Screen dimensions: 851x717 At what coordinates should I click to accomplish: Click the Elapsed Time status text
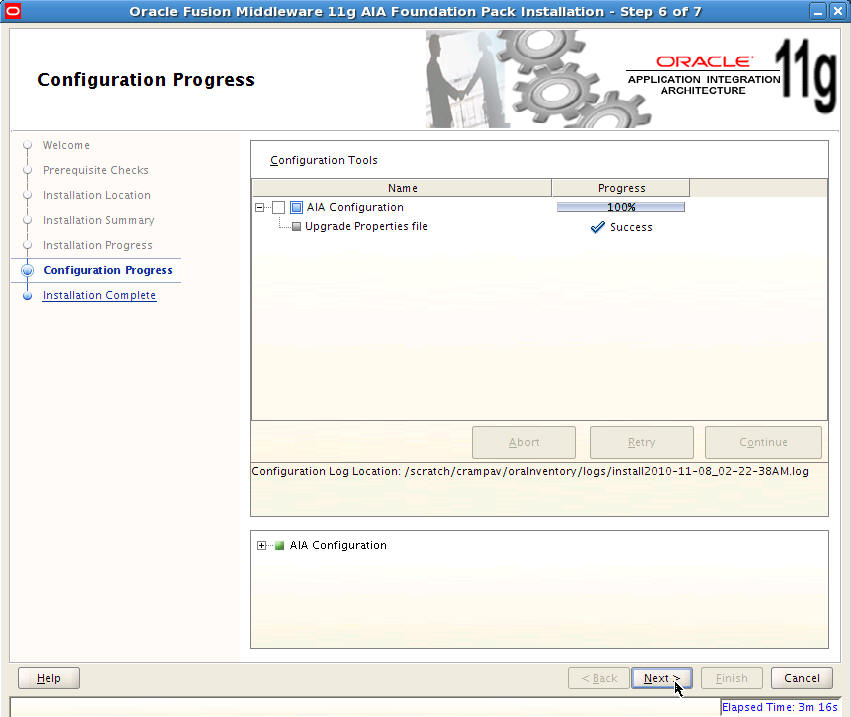779,707
